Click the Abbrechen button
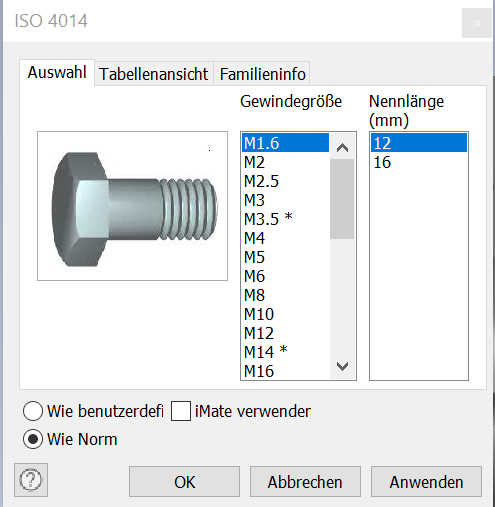 click(x=305, y=482)
